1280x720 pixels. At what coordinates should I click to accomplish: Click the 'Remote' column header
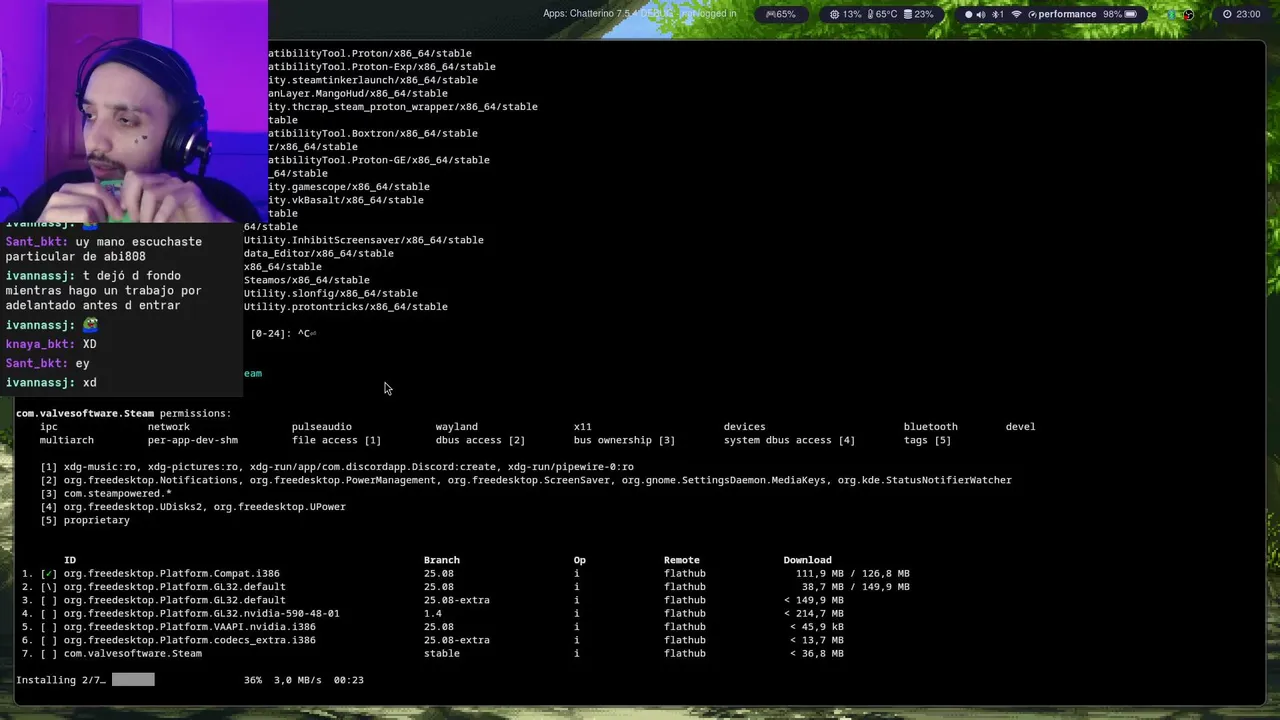(x=681, y=560)
